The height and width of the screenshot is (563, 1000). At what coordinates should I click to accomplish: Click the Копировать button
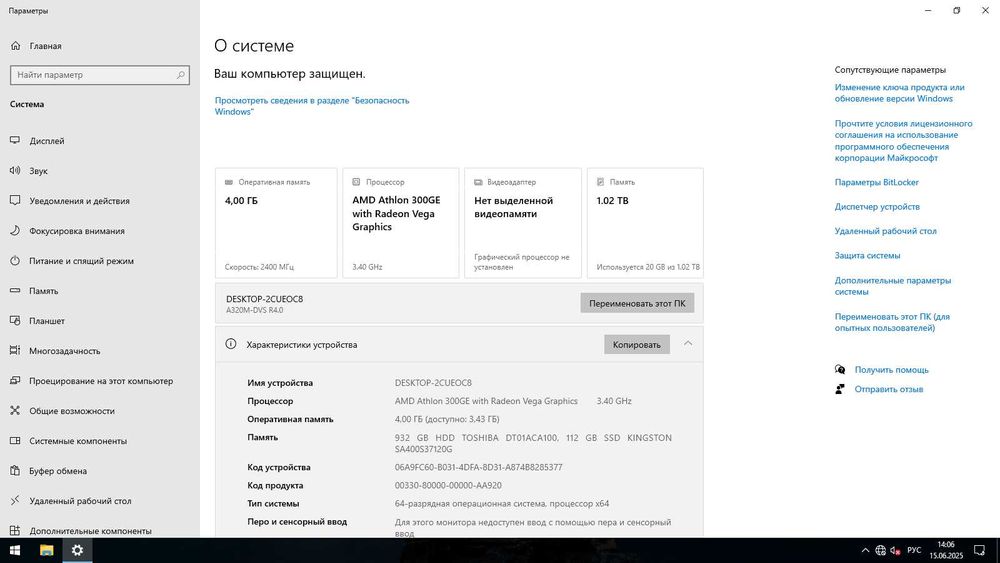(636, 344)
